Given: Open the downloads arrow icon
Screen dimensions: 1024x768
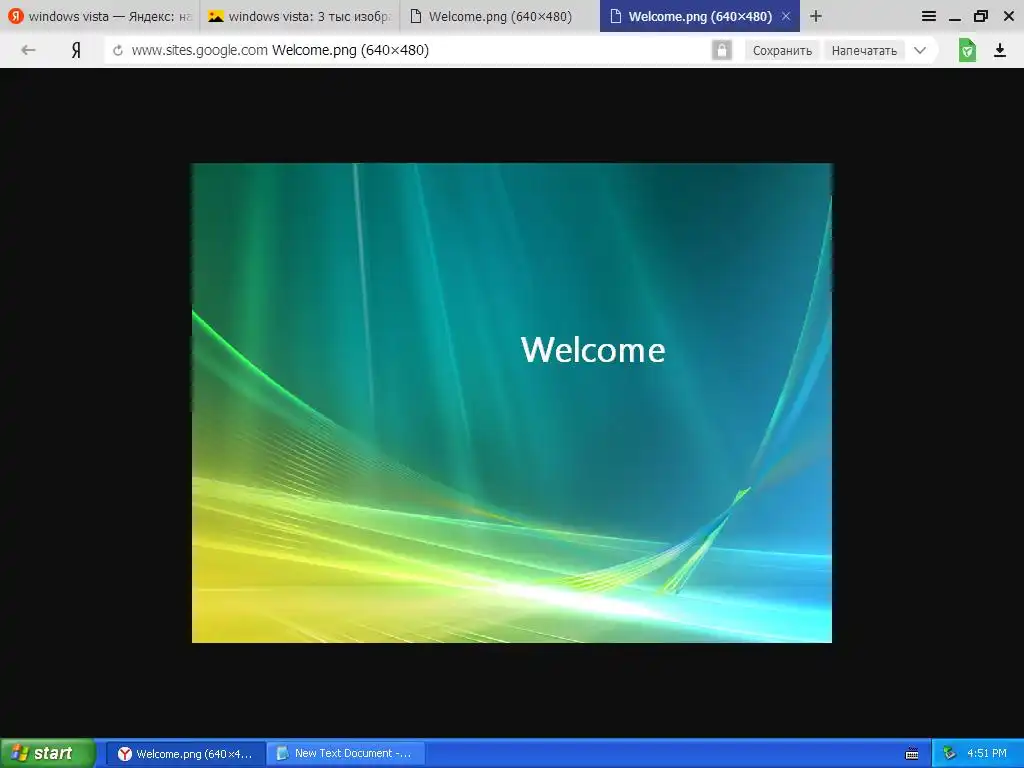Looking at the screenshot, I should tap(1000, 50).
